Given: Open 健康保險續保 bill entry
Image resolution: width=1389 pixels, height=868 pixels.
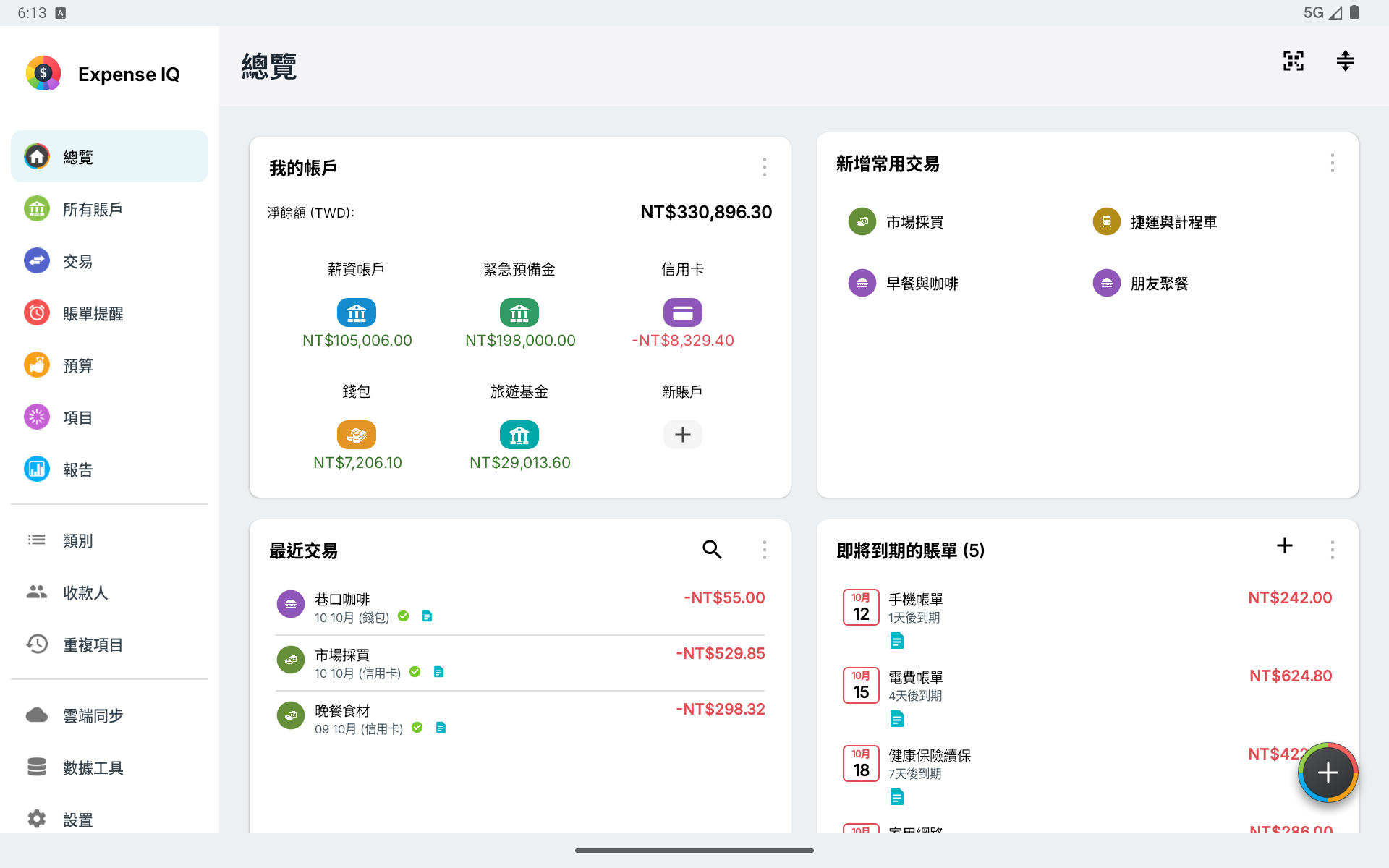Looking at the screenshot, I should tap(1087, 775).
